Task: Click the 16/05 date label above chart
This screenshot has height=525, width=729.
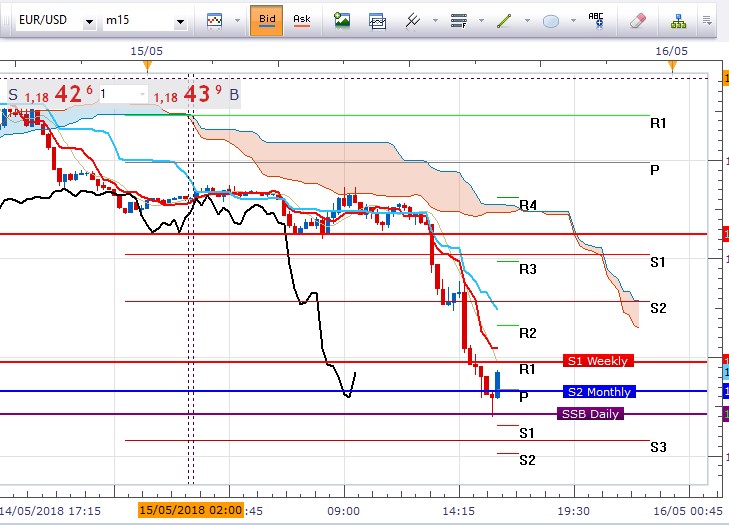Action: pyautogui.click(x=671, y=51)
